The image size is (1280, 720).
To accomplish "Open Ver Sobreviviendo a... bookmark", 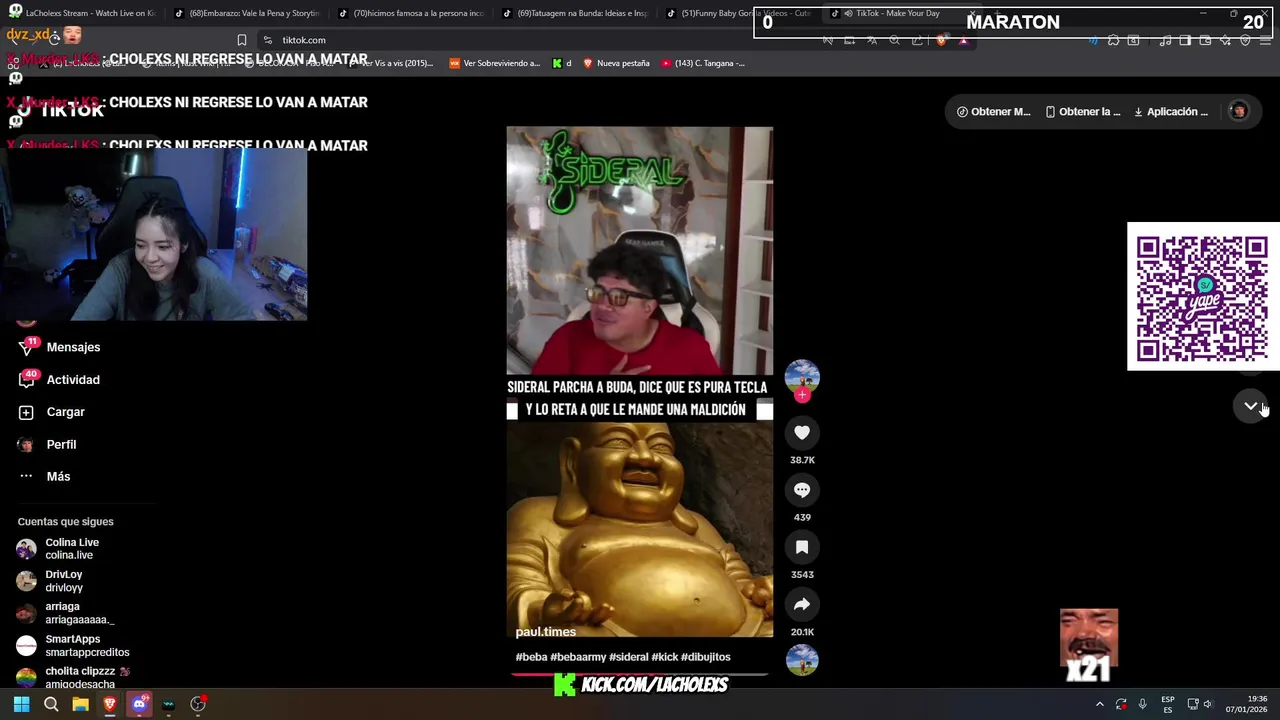I will point(495,63).
